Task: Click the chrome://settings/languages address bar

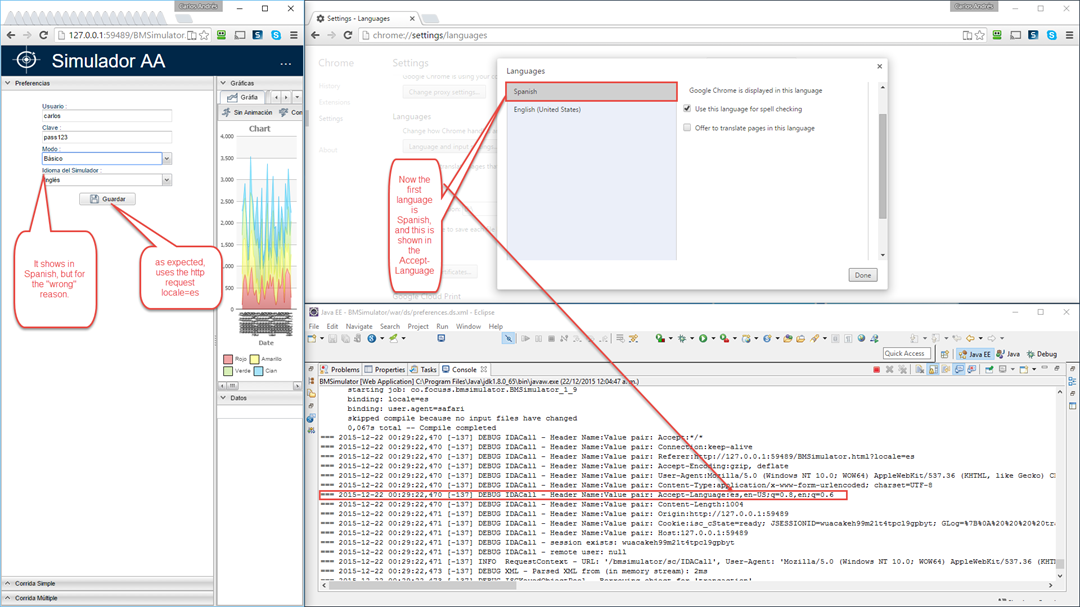Action: [x=661, y=35]
